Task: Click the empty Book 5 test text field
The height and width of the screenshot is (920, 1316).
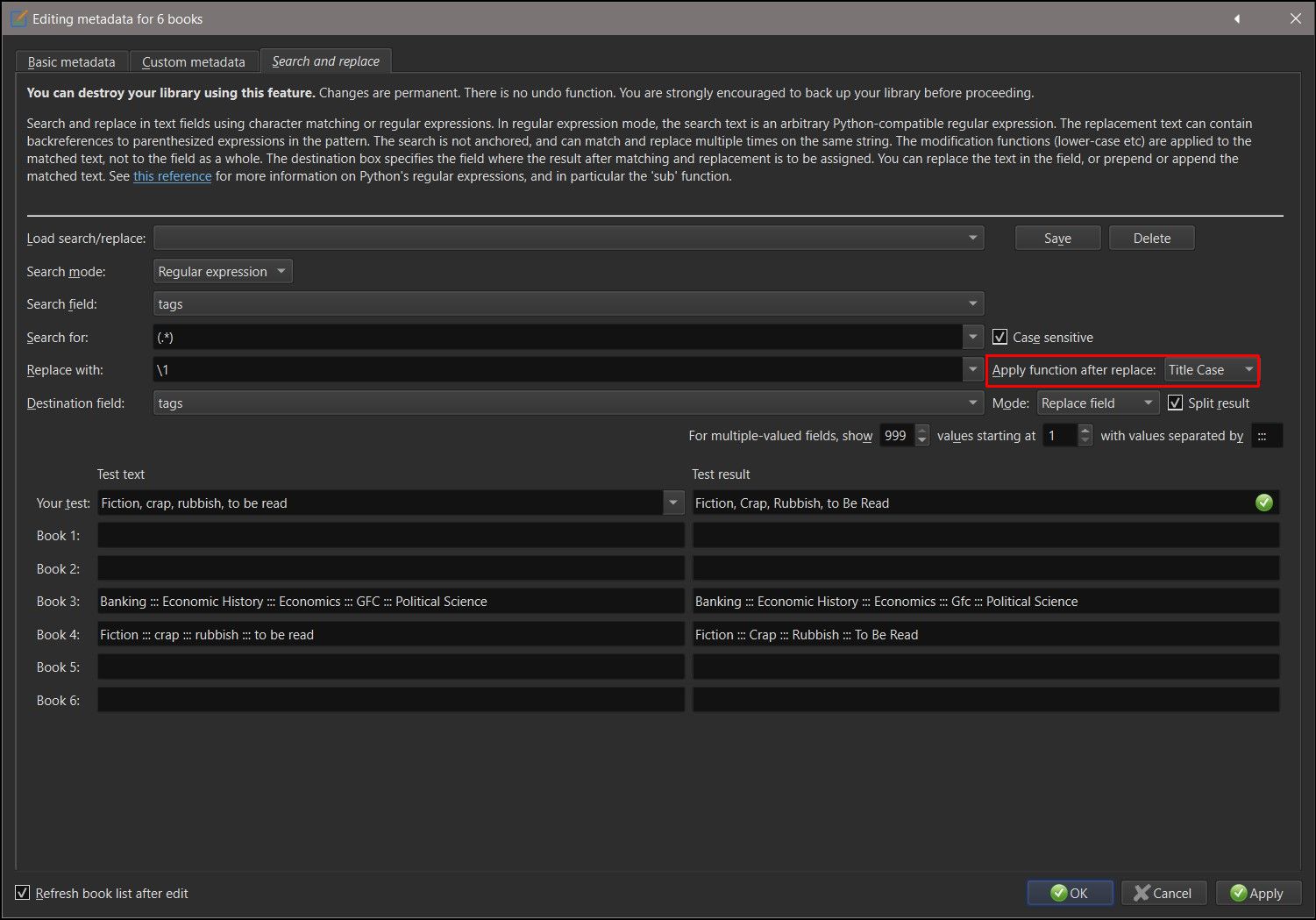Action: click(x=390, y=667)
